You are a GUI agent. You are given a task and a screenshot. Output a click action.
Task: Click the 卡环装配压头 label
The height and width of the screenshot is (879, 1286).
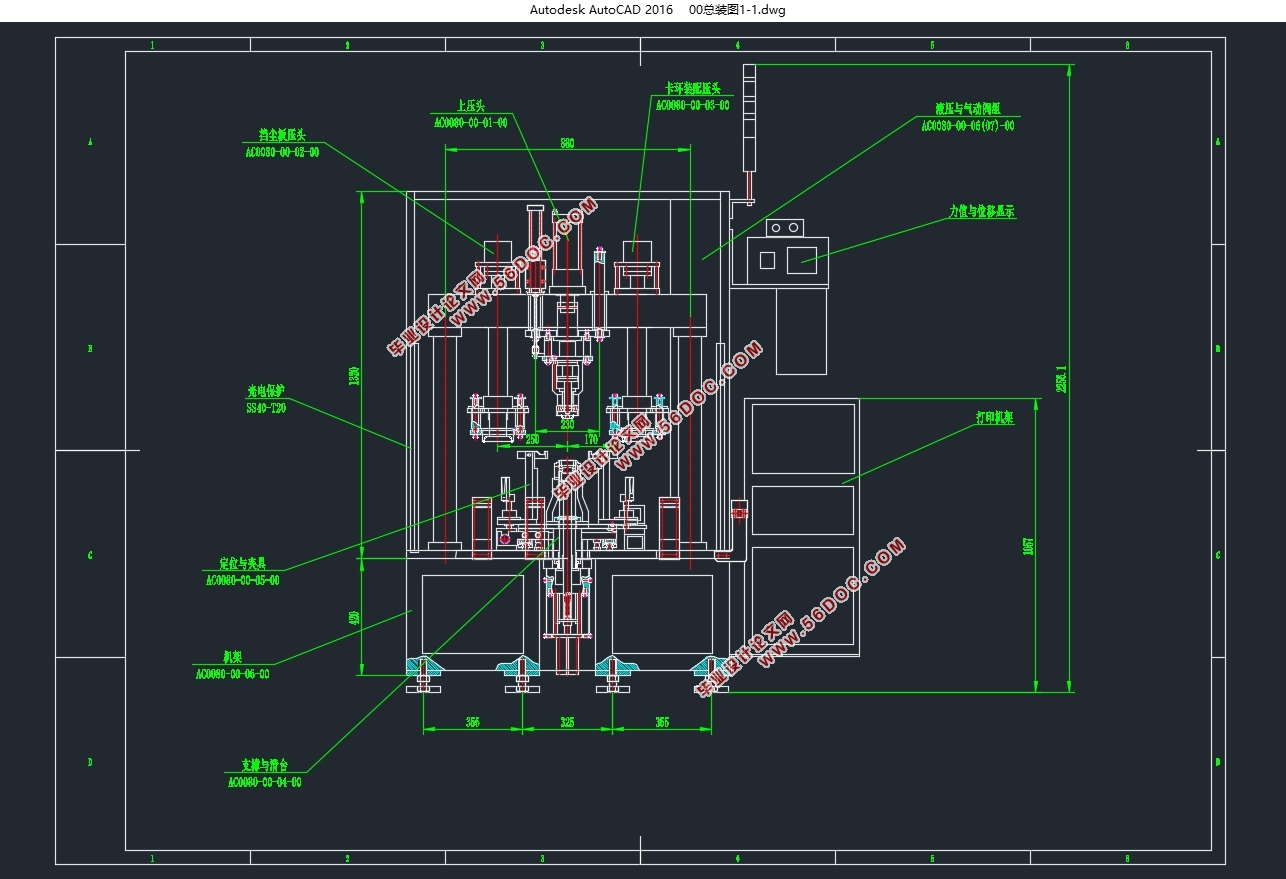click(x=693, y=88)
